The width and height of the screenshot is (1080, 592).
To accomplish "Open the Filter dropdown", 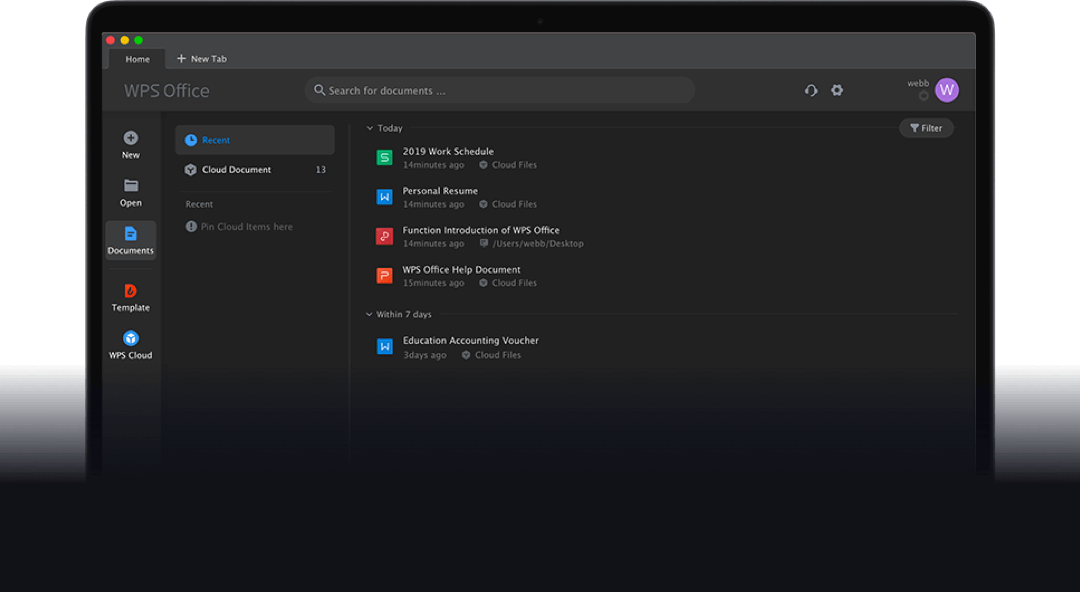I will tap(926, 128).
